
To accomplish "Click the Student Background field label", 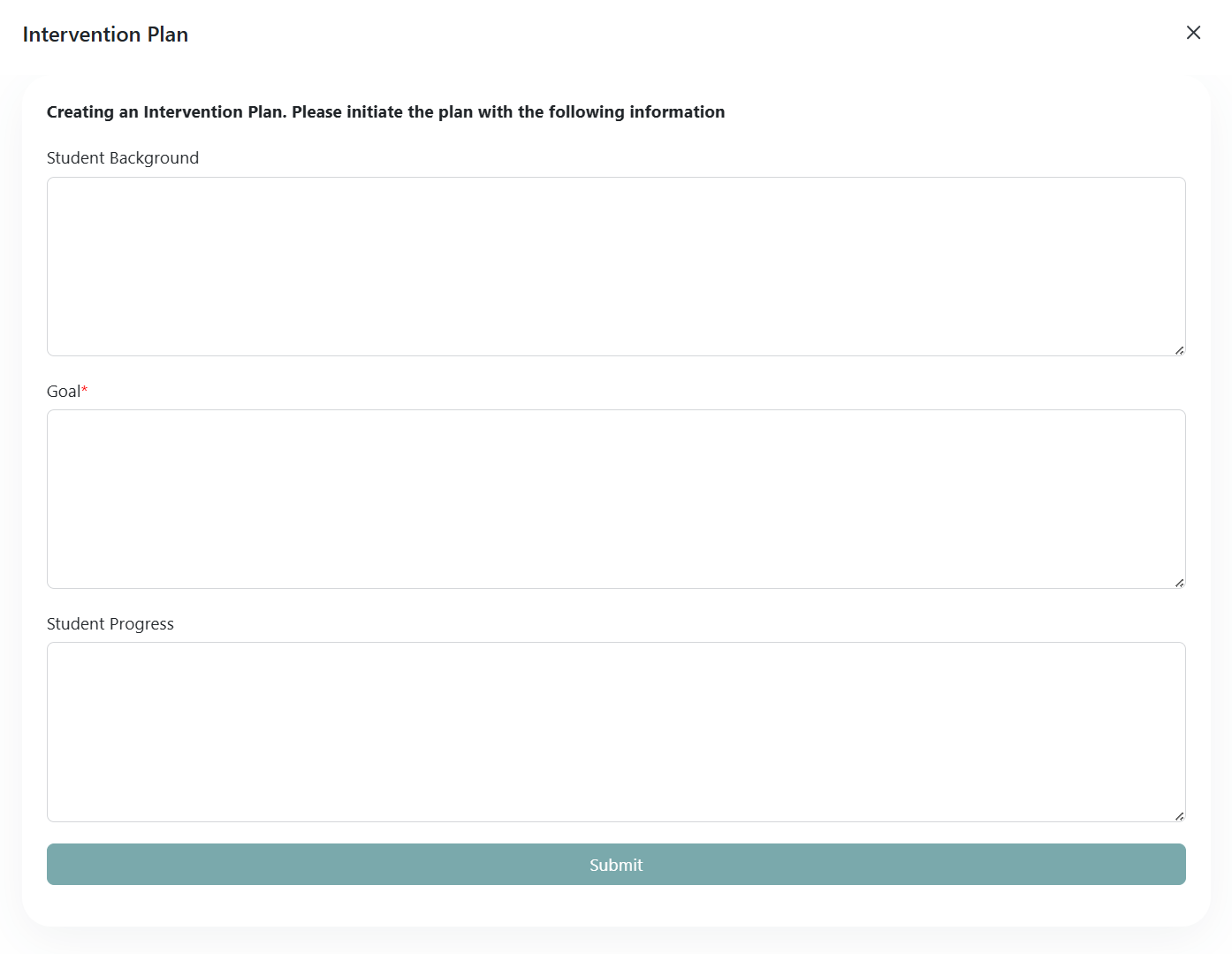I will tap(123, 157).
